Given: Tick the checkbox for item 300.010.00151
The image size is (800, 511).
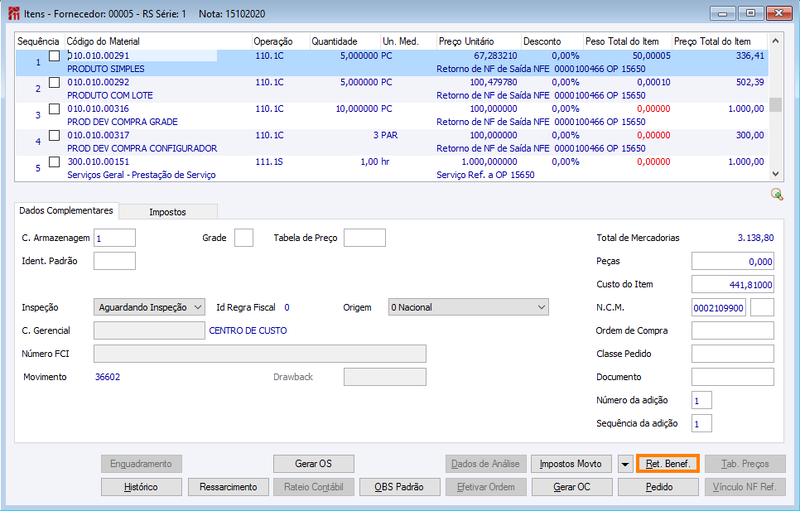Looking at the screenshot, I should tap(54, 162).
